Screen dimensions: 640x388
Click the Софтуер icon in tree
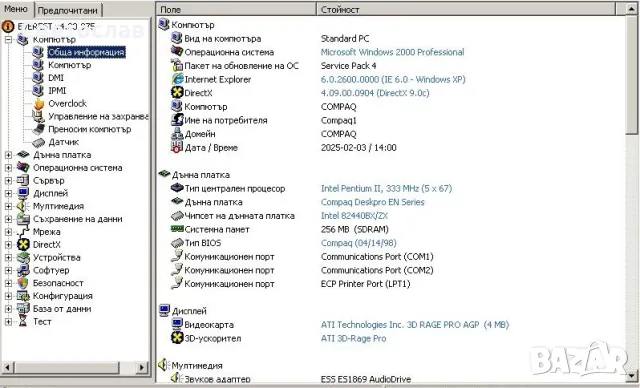point(23,270)
